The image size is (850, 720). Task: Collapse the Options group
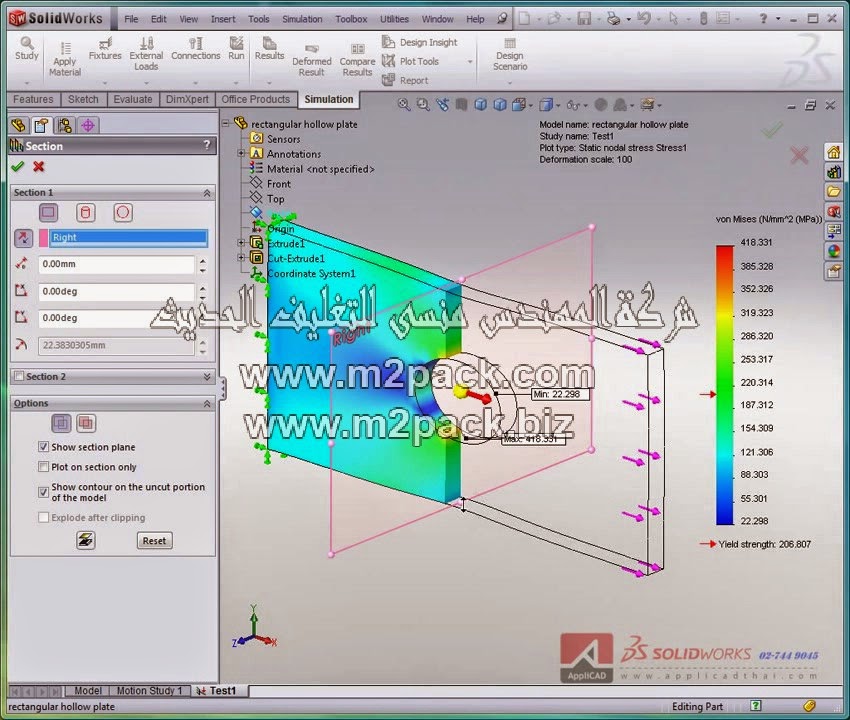(207, 403)
